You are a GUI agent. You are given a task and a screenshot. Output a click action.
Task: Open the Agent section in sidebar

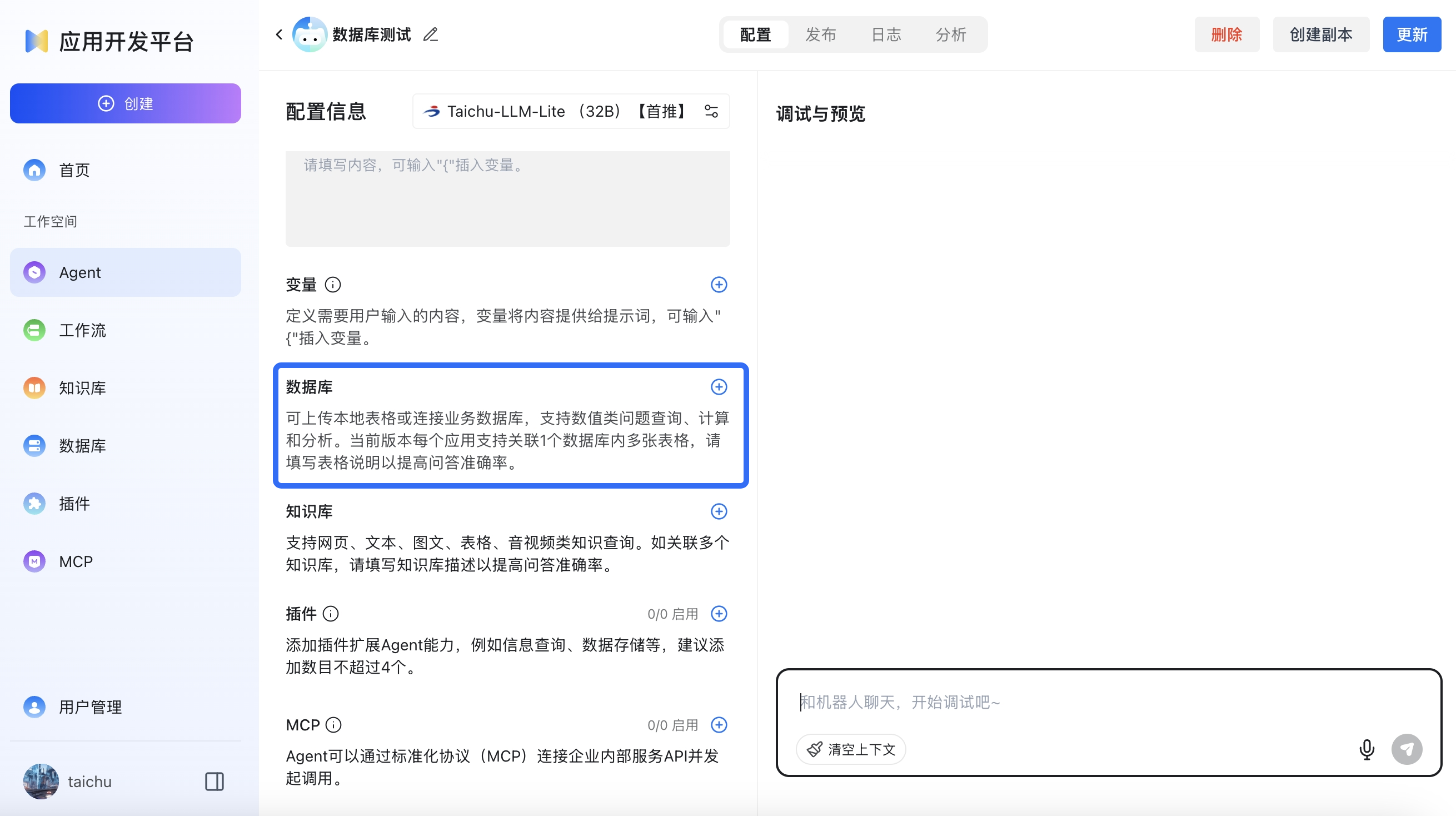[x=79, y=272]
